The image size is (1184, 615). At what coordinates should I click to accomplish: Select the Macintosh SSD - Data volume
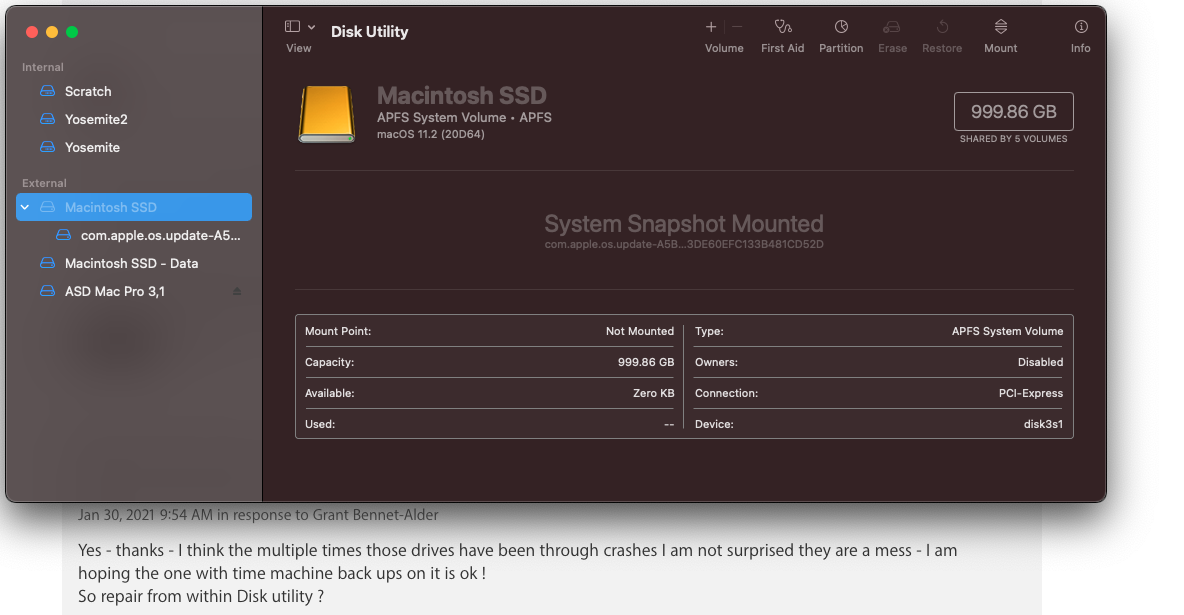[134, 263]
